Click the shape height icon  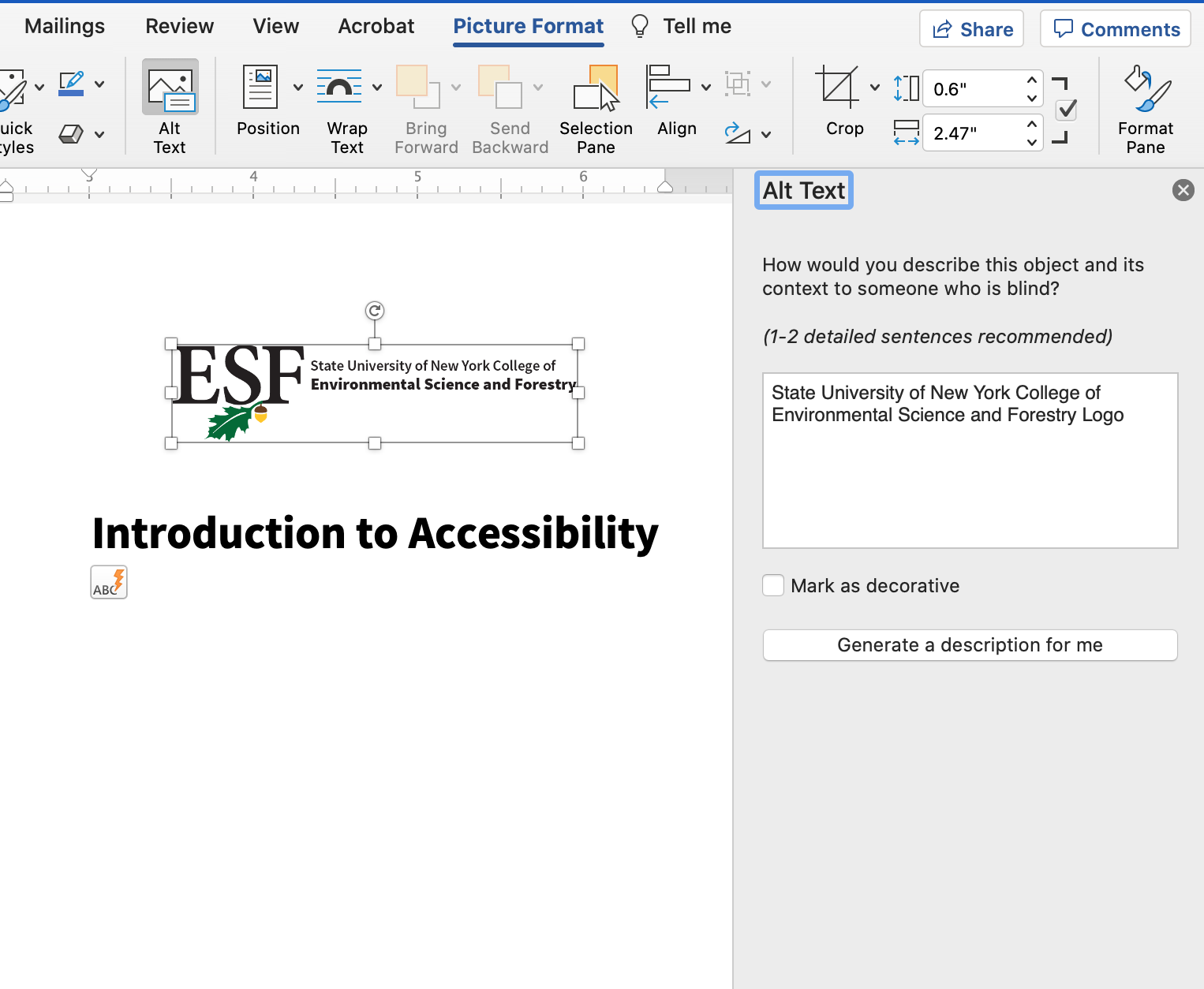tap(907, 88)
